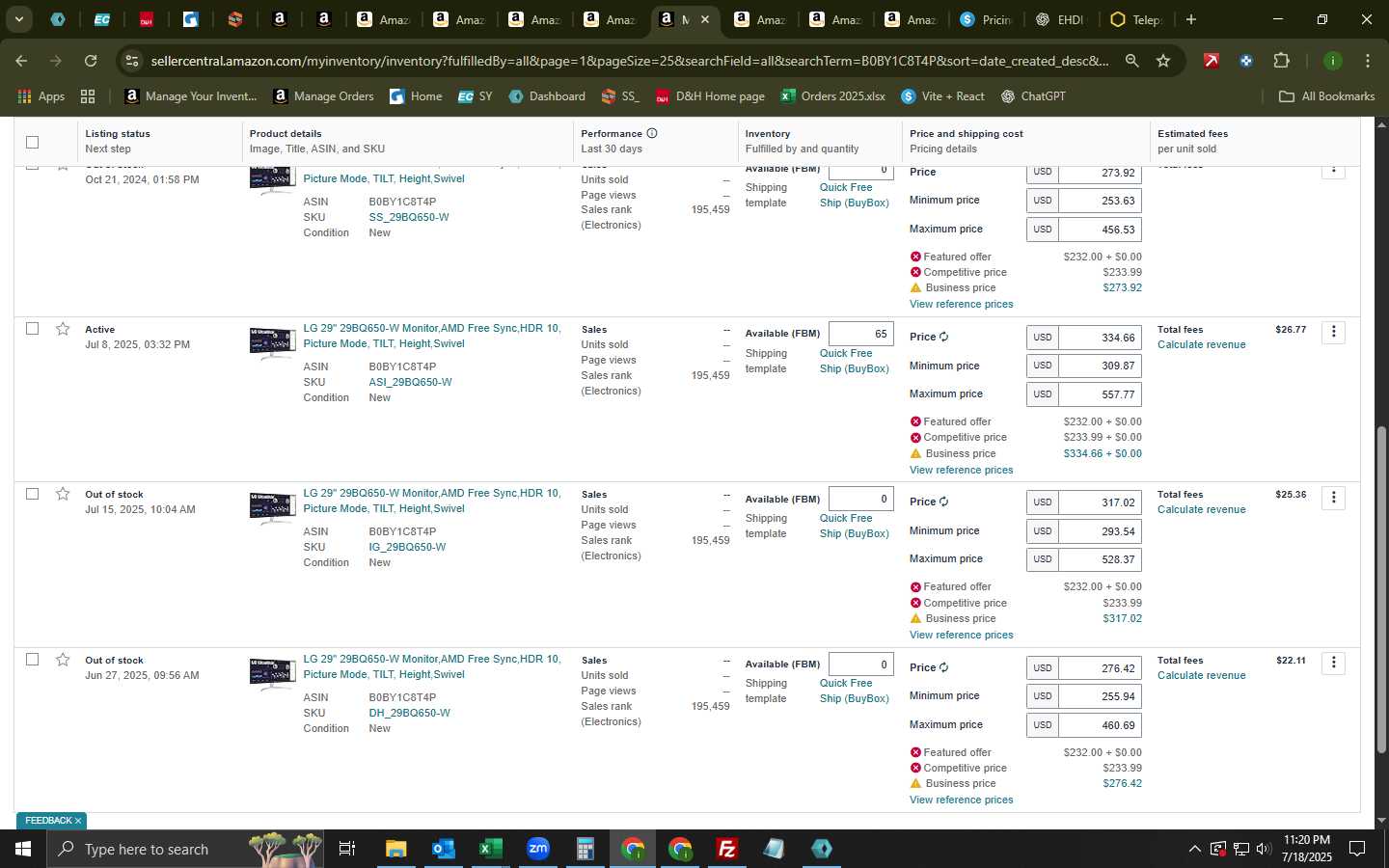Click the Performance info icon

pyautogui.click(x=652, y=133)
